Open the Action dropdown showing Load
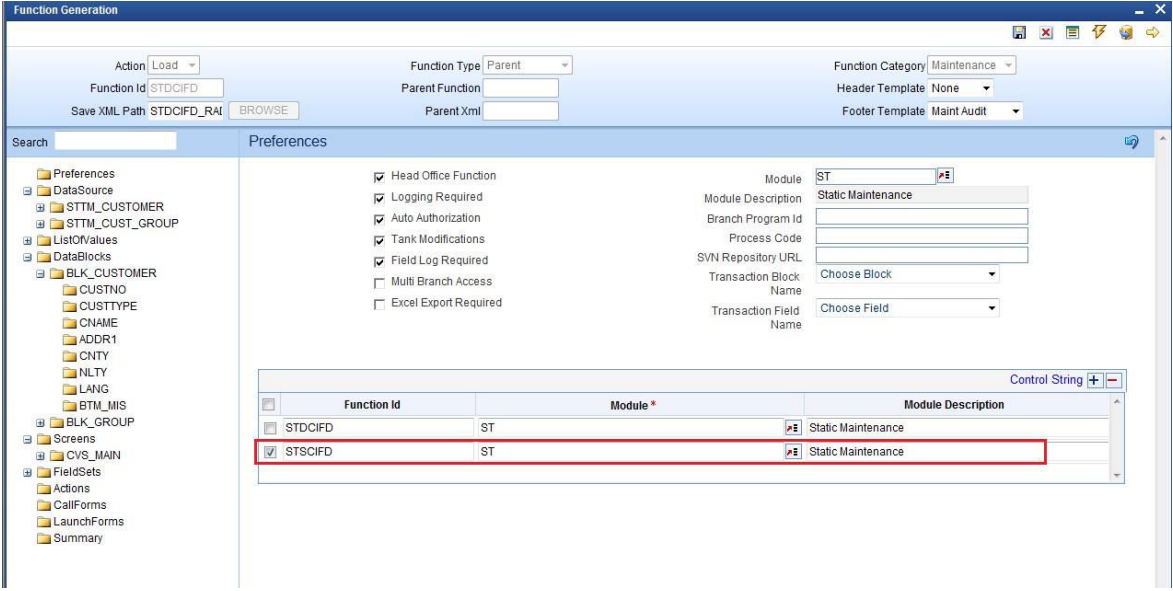Image resolution: width=1173 pixels, height=591 pixels. click(x=174, y=65)
